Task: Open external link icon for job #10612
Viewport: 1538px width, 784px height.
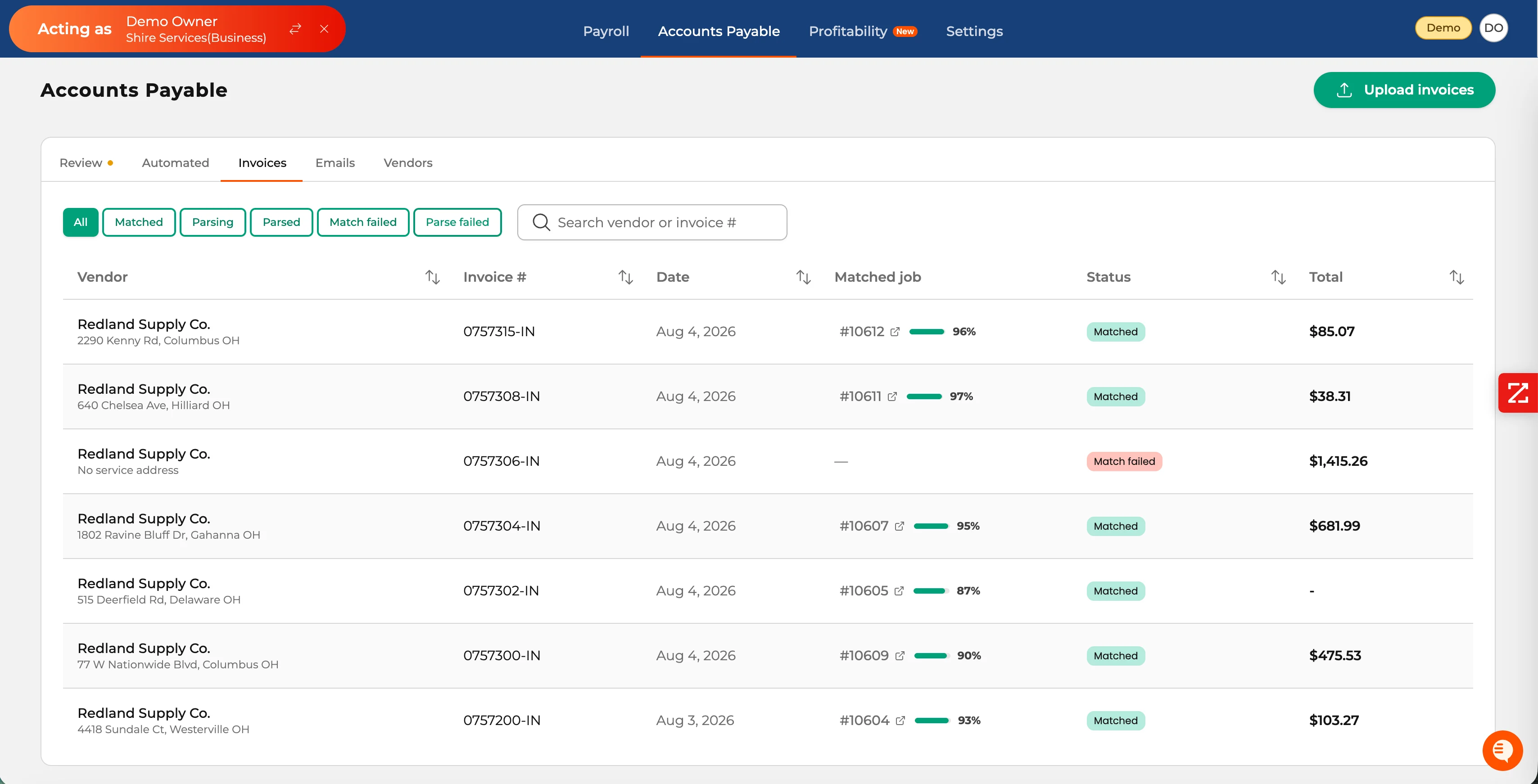Action: (894, 332)
